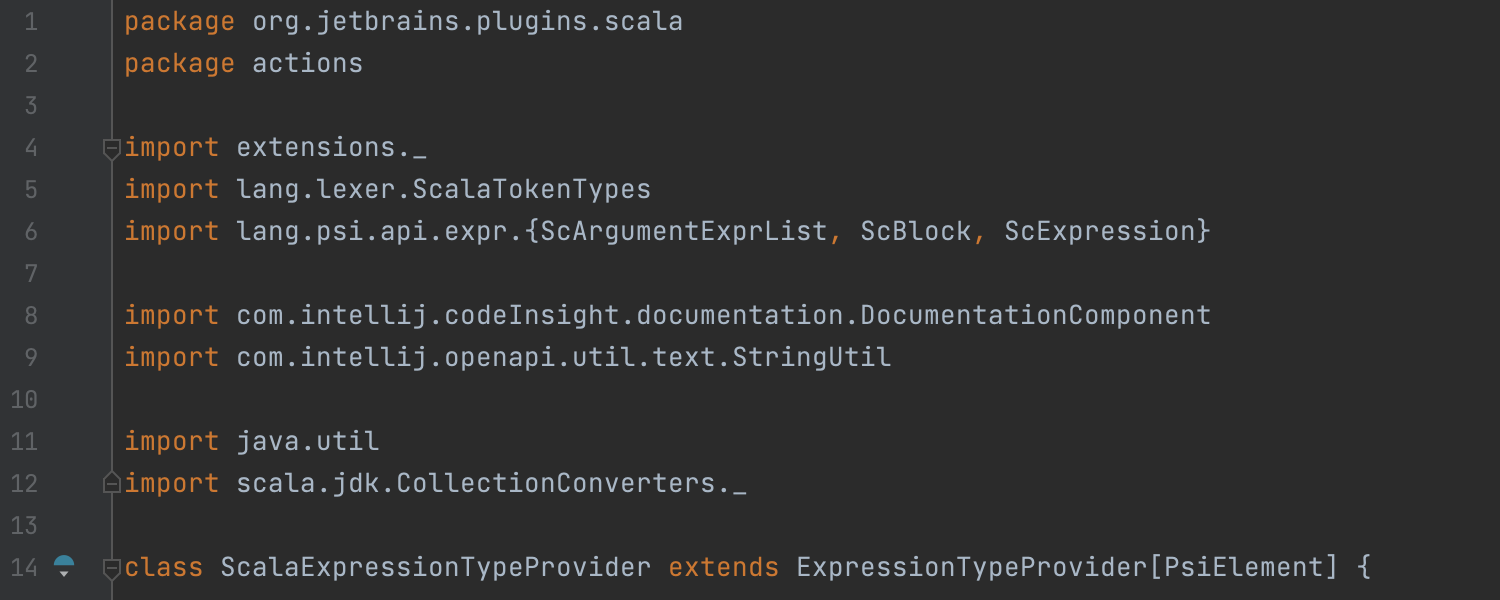The width and height of the screenshot is (1500, 600).
Task: Click the ExpressionTypeProvider supertype name
Action: pyautogui.click(x=972, y=568)
